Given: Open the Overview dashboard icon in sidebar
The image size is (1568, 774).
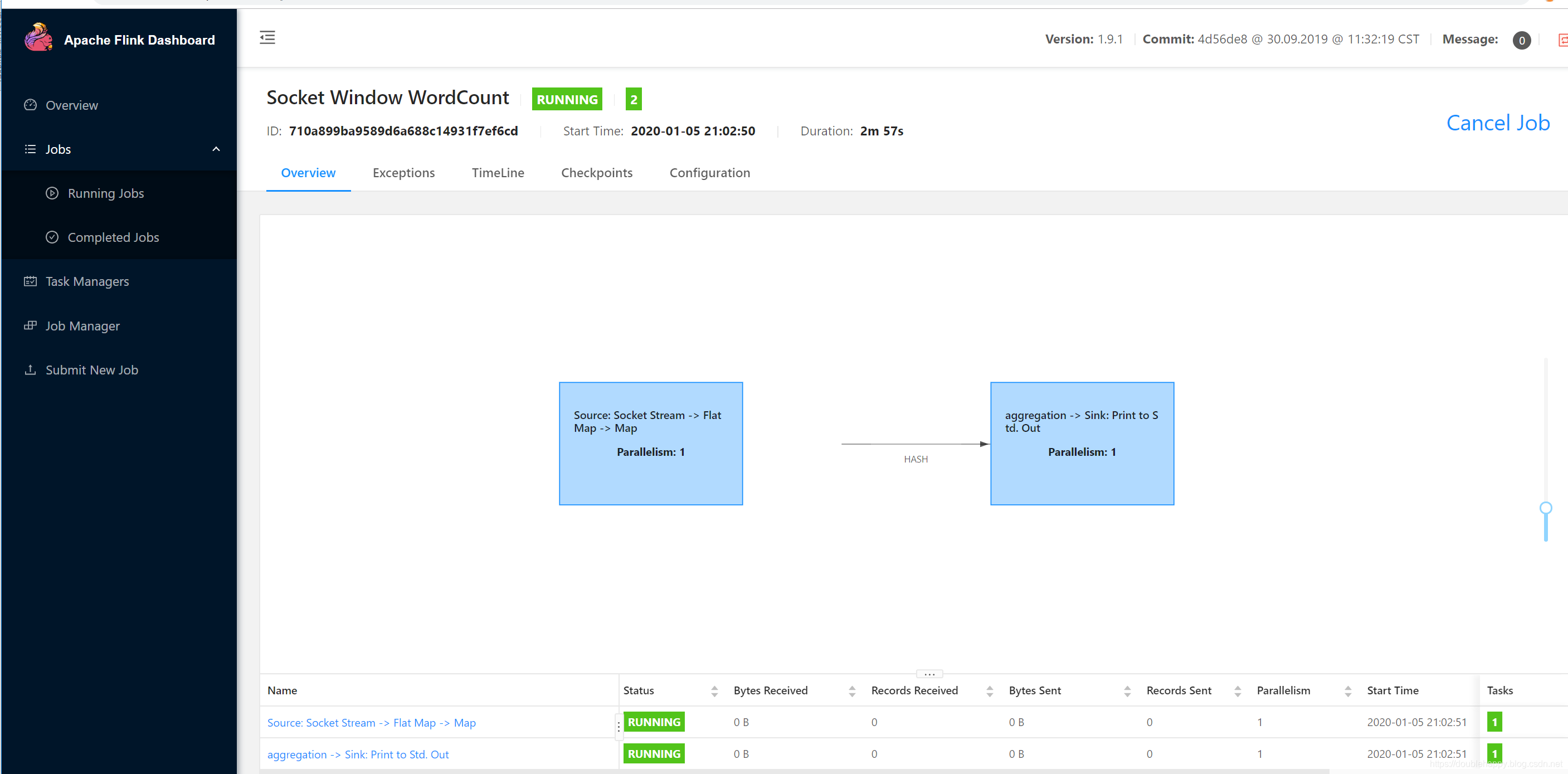Looking at the screenshot, I should tap(31, 105).
